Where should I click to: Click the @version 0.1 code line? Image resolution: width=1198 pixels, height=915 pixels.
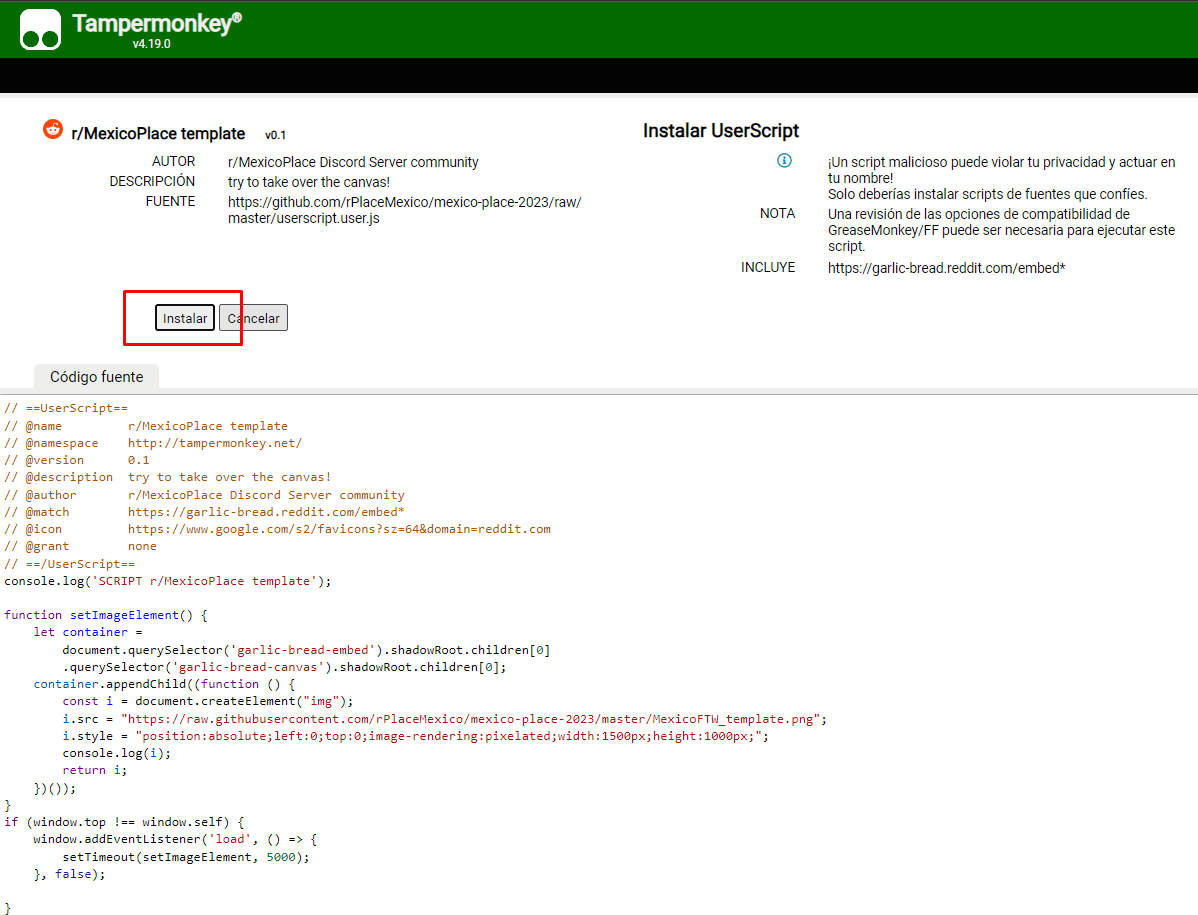click(77, 460)
